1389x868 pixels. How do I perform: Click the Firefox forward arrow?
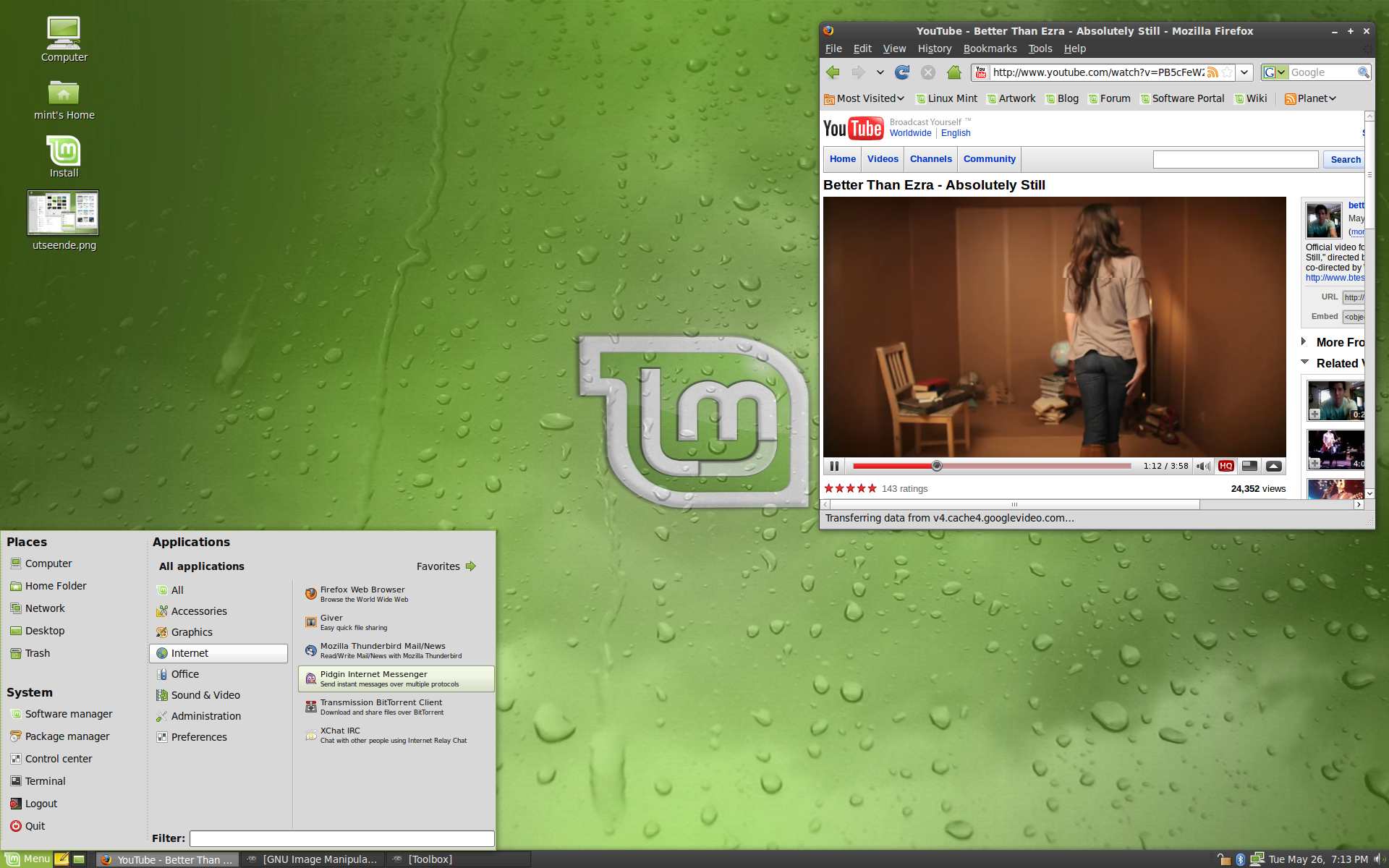coord(858,72)
